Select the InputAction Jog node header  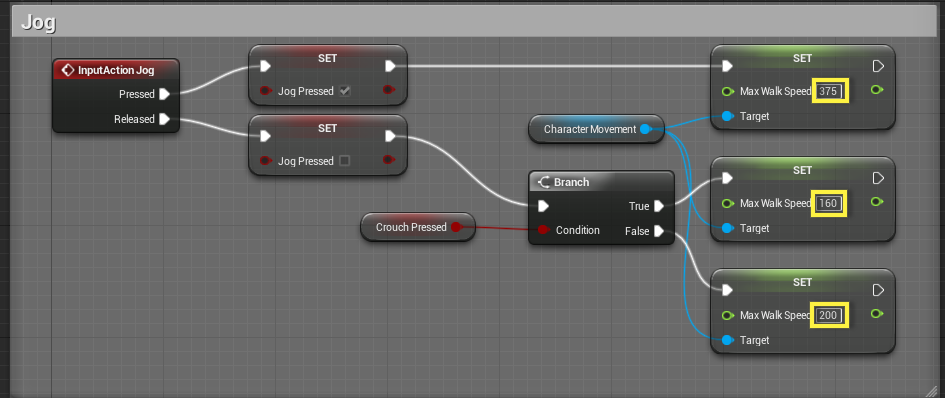(x=116, y=71)
